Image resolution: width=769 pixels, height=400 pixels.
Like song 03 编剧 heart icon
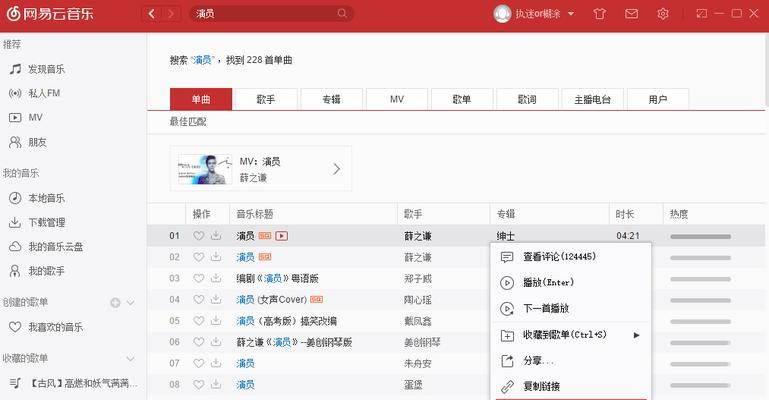198,278
